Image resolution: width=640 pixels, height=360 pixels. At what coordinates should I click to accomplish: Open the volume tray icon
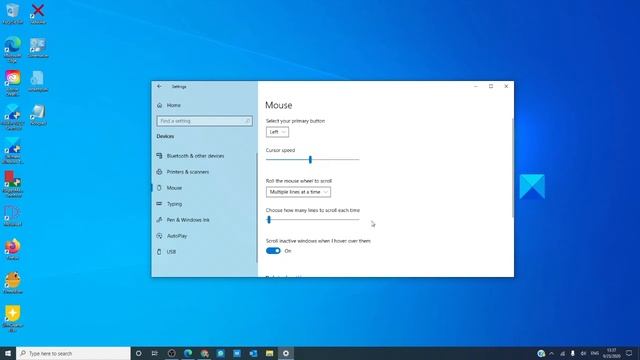(583, 353)
